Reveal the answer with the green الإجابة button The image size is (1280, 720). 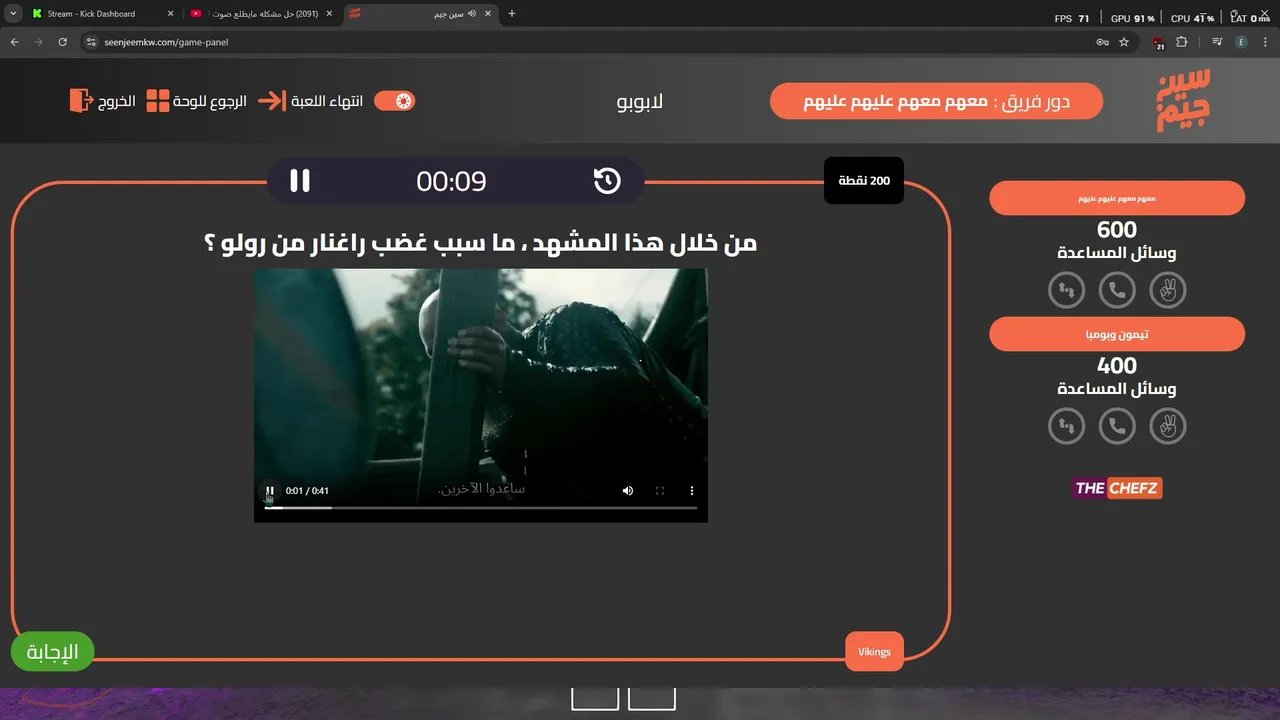[x=52, y=652]
